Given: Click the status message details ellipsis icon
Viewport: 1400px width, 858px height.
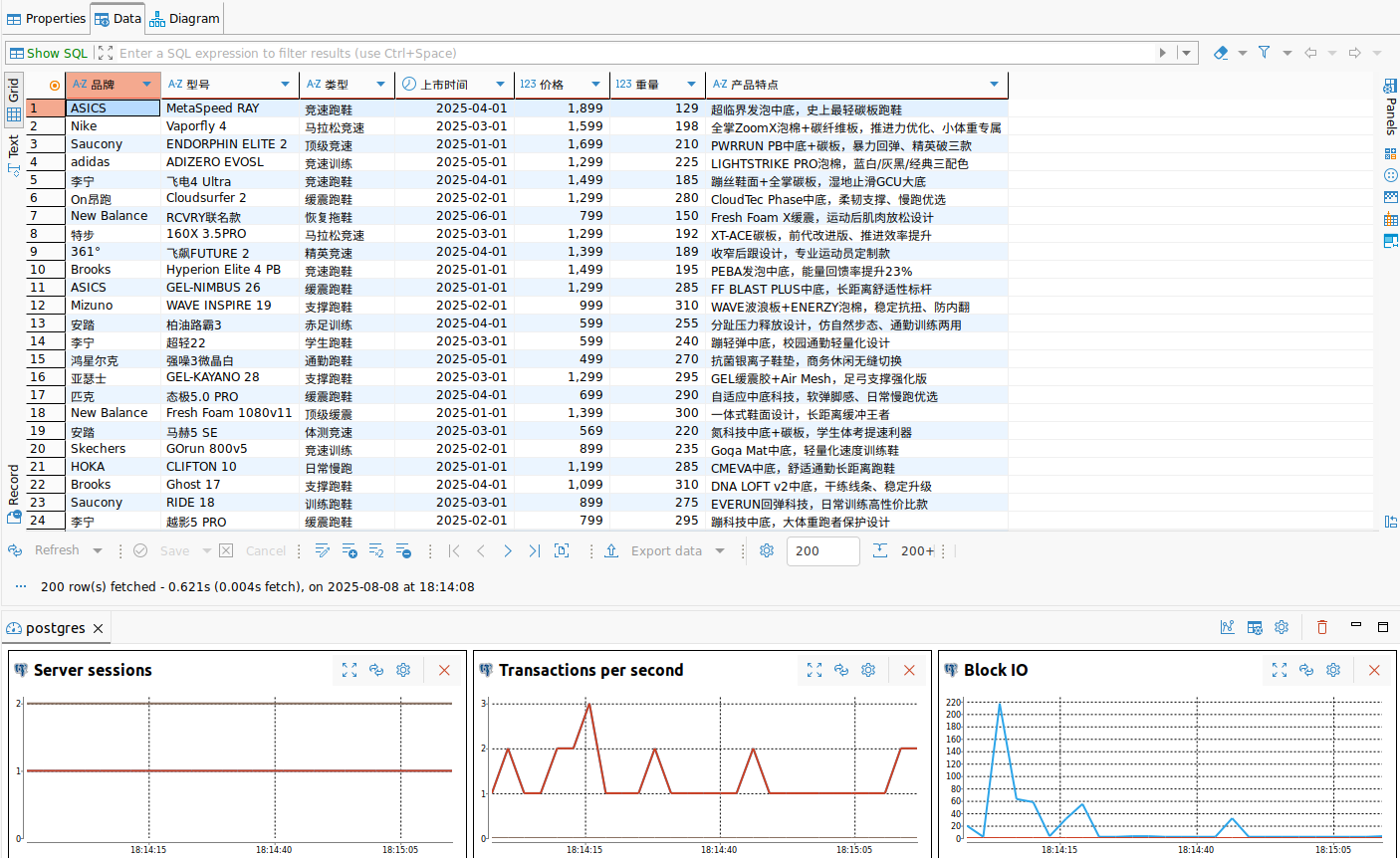Looking at the screenshot, I should tap(21, 586).
